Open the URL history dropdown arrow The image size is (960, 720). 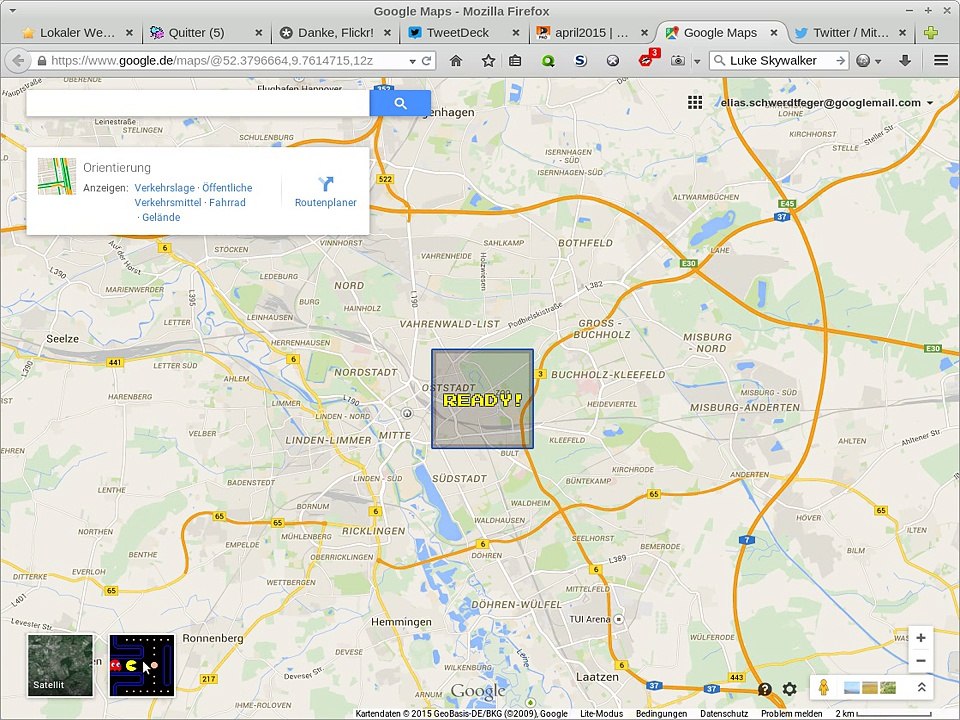point(413,61)
